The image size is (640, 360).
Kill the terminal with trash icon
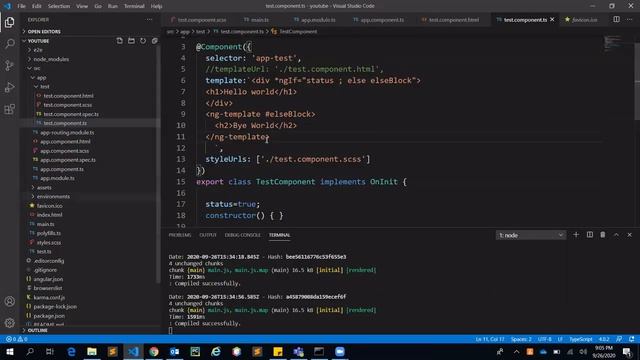603,235
